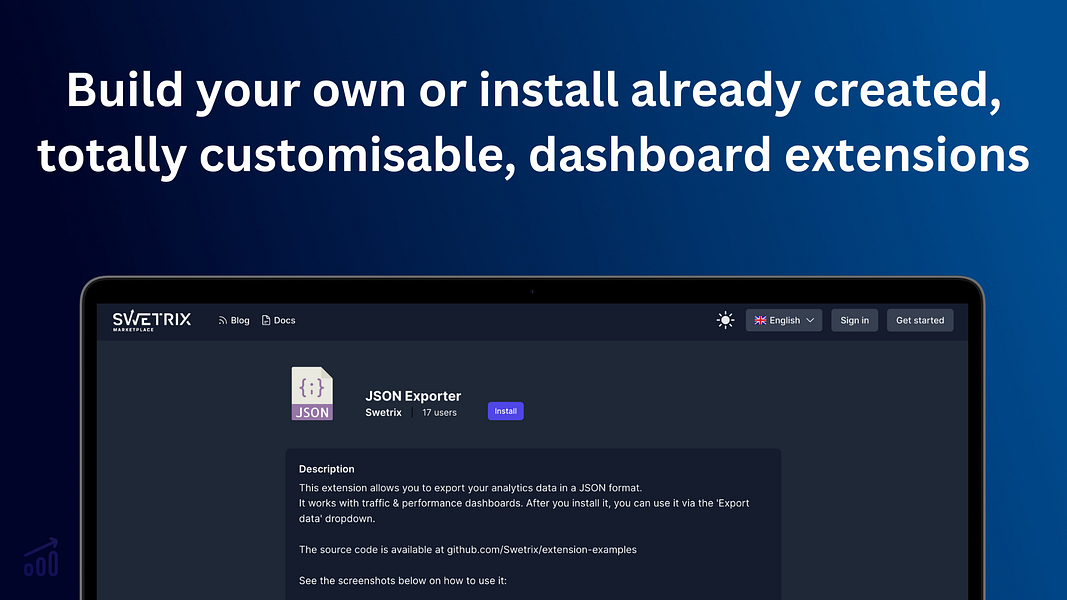The image size is (1067, 600).
Task: Click the Description heading
Action: tap(327, 469)
